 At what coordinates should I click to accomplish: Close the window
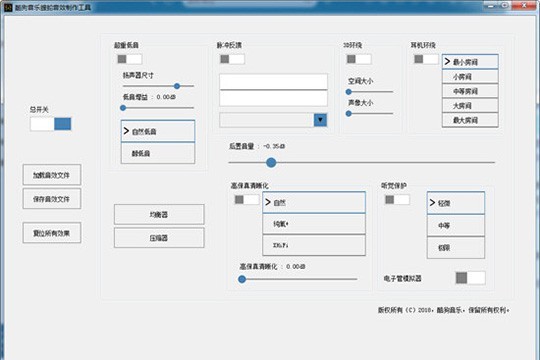click(524, 6)
